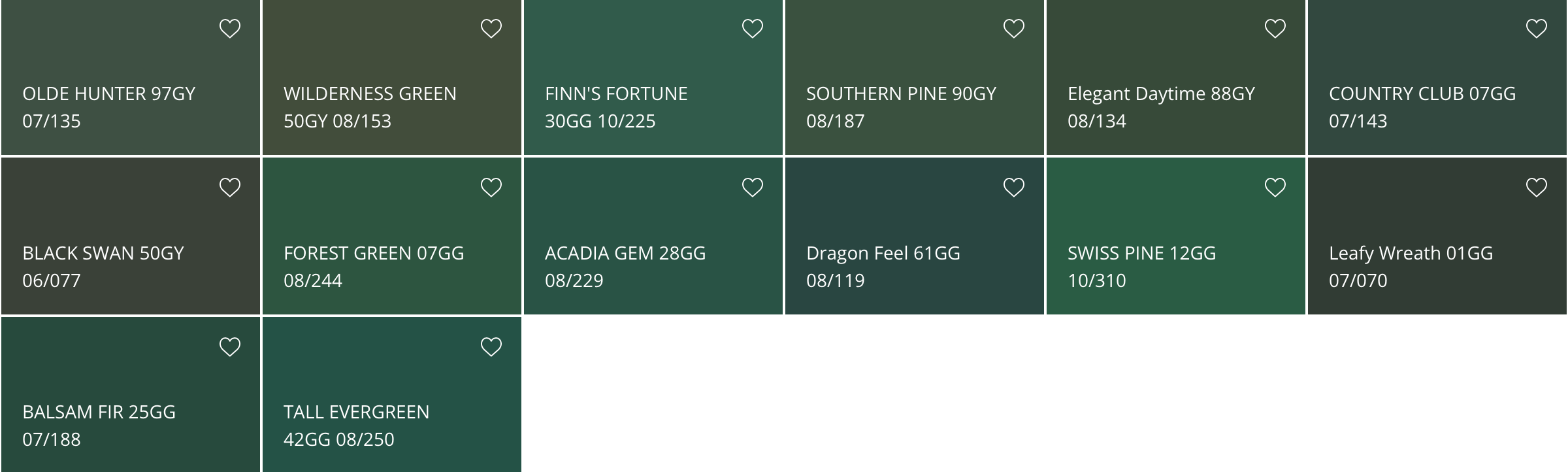Select the Swiss Pine 12GG color swatch

point(1176,237)
